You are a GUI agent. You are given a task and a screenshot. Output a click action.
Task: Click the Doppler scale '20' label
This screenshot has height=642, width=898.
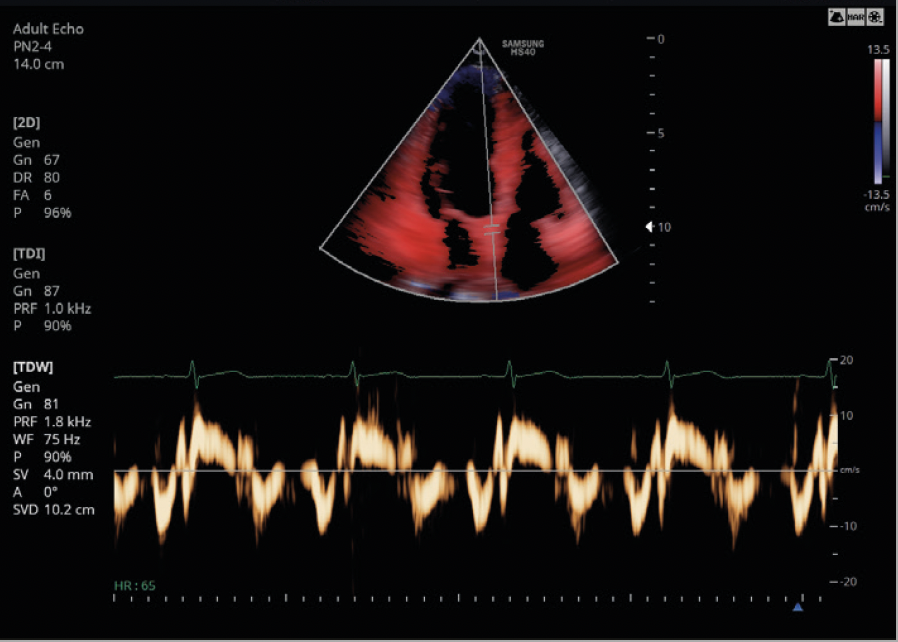846,360
